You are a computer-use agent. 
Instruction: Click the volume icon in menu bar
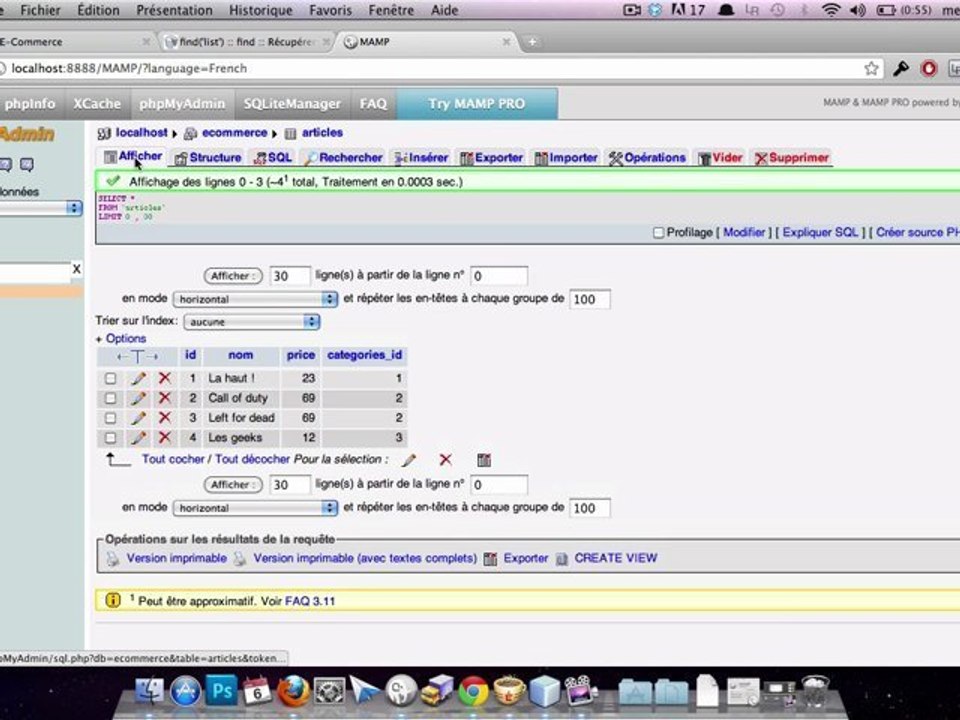(x=858, y=10)
